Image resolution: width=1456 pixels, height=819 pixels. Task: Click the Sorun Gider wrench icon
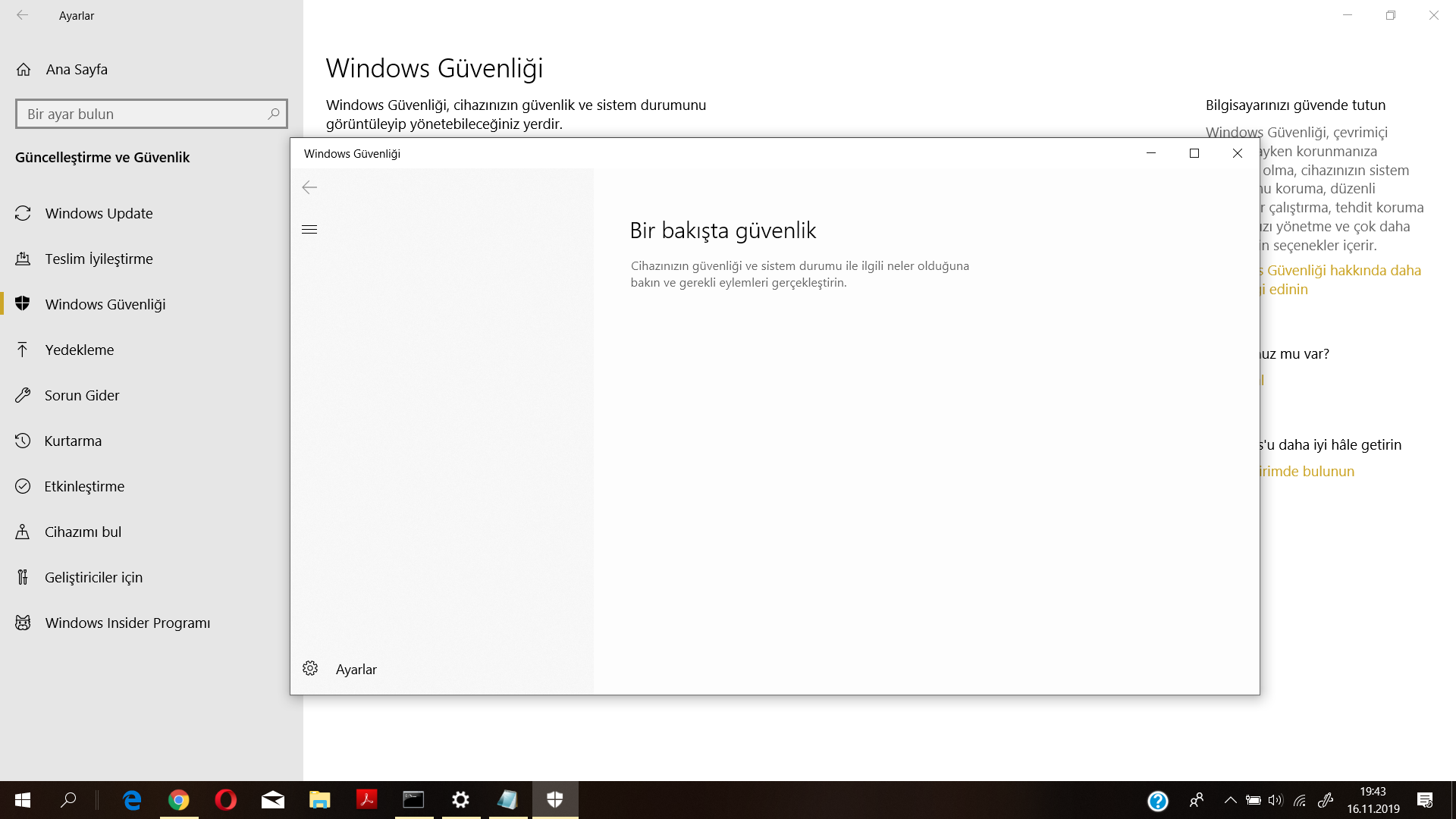tap(23, 395)
